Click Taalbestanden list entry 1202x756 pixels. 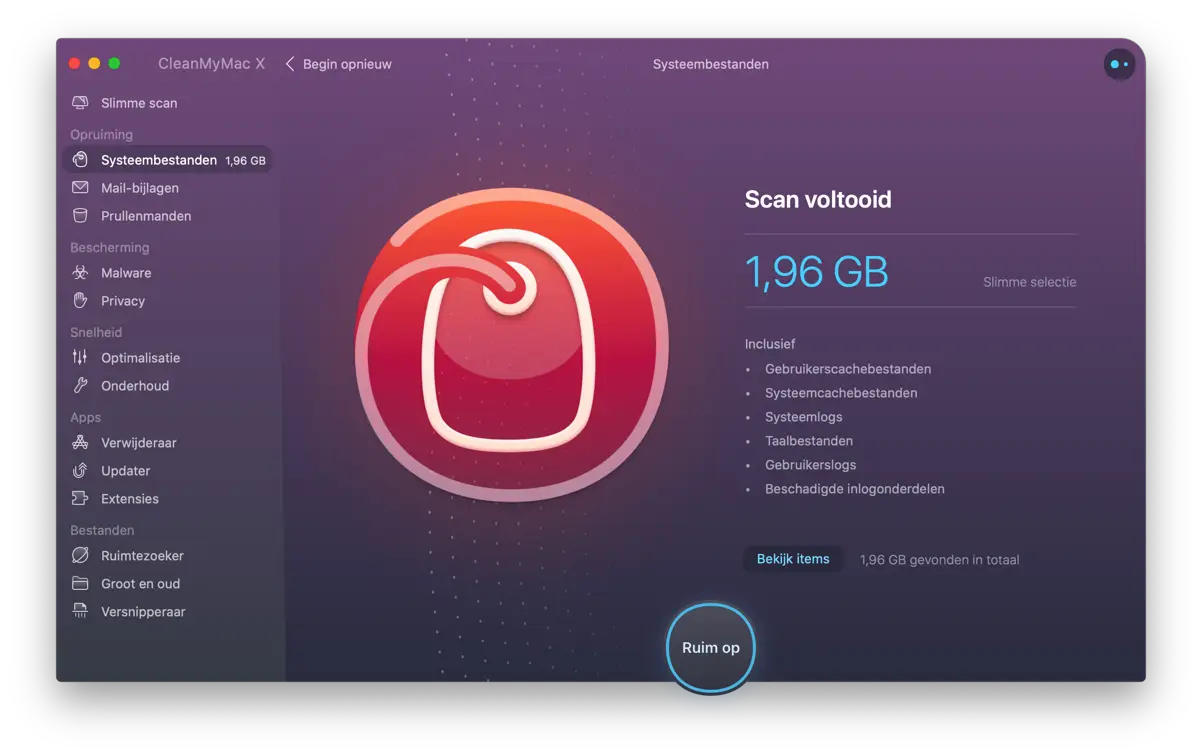click(809, 441)
